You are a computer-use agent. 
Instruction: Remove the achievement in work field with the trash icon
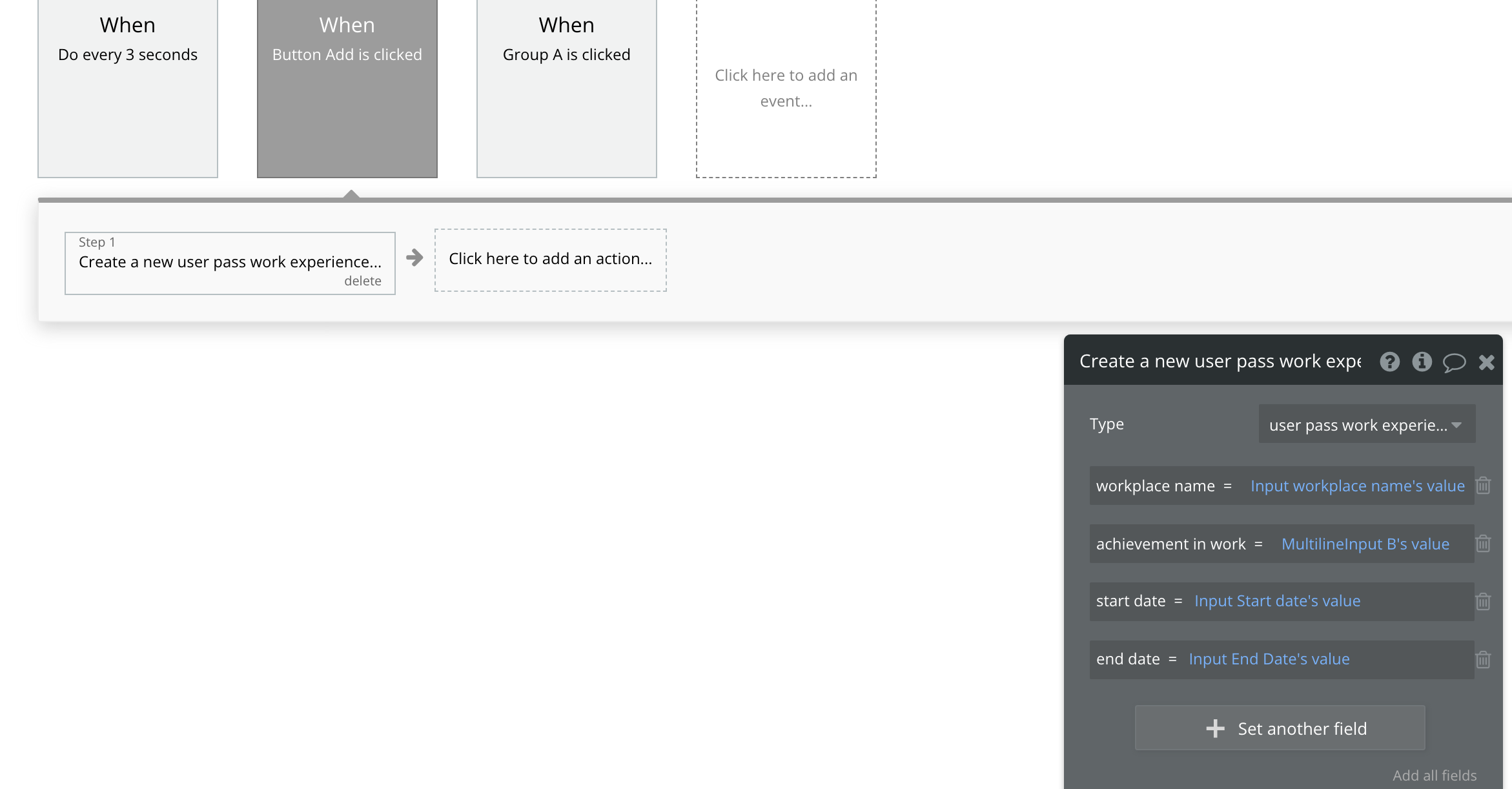point(1483,544)
